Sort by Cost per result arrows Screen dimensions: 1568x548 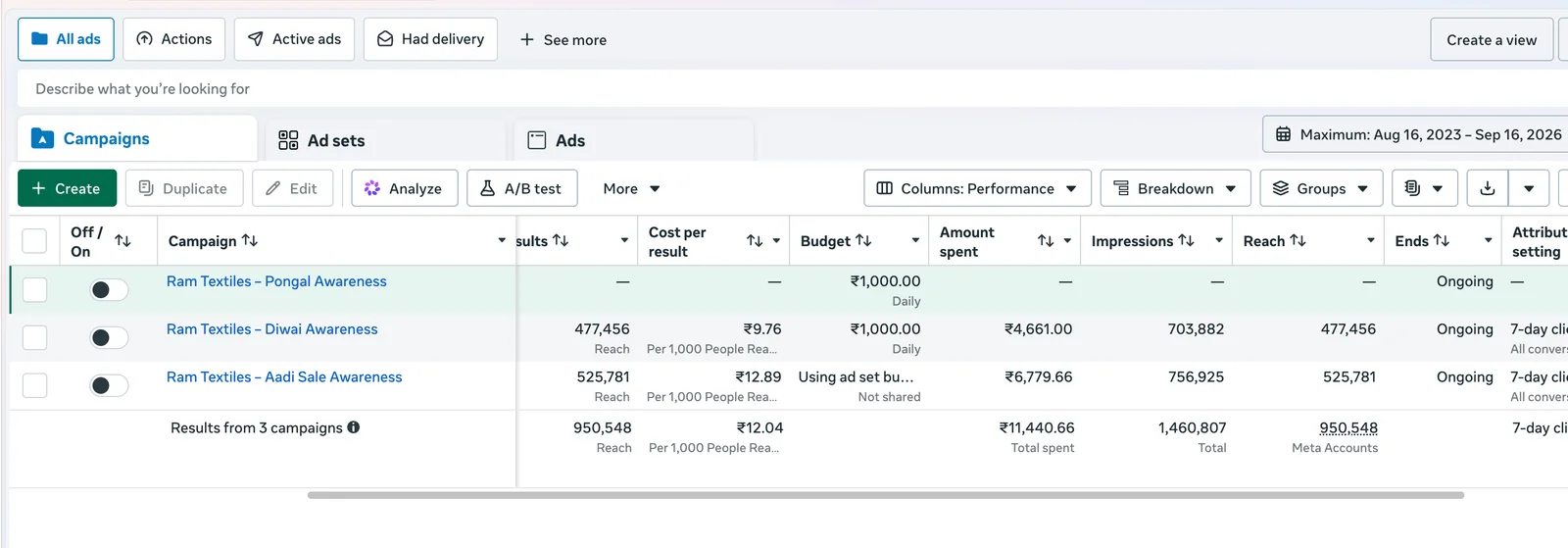[x=755, y=240]
